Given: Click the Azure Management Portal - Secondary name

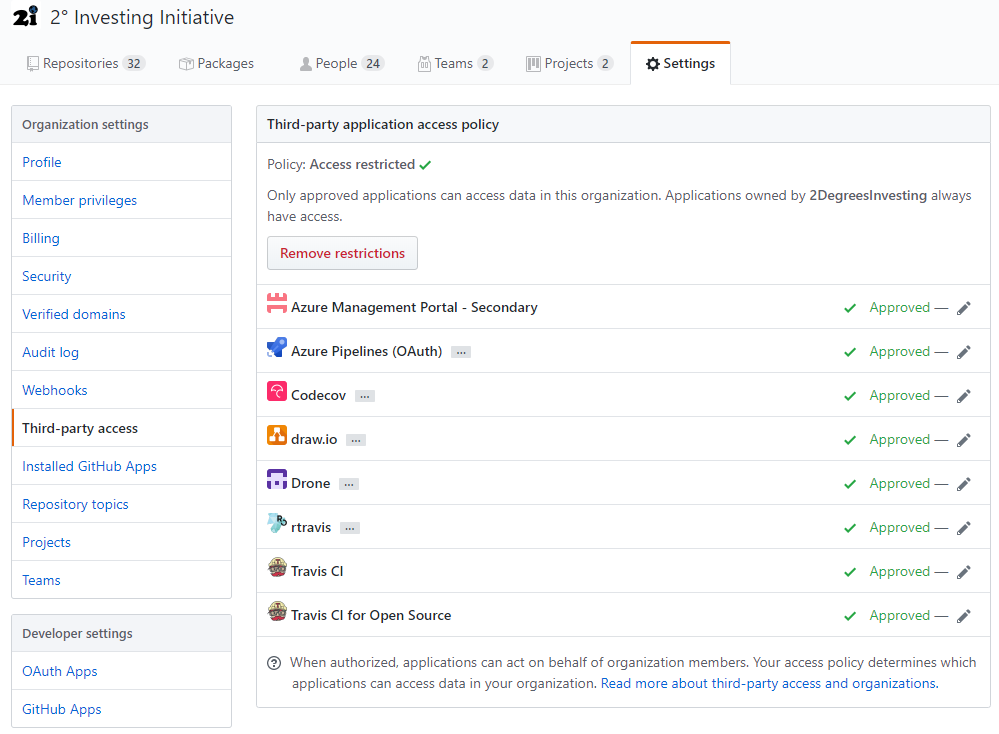Looking at the screenshot, I should [414, 308].
